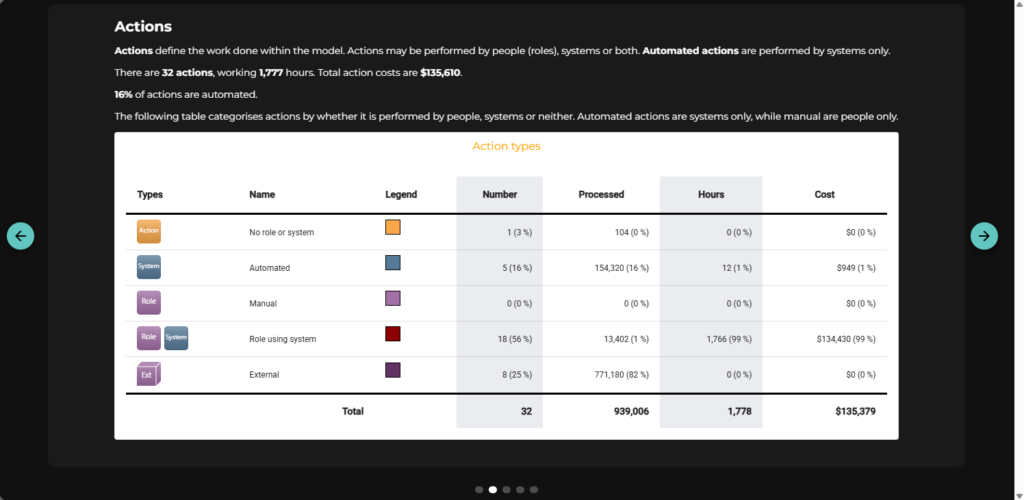
Task: Click the previous slide arrow button
Action: click(x=21, y=236)
